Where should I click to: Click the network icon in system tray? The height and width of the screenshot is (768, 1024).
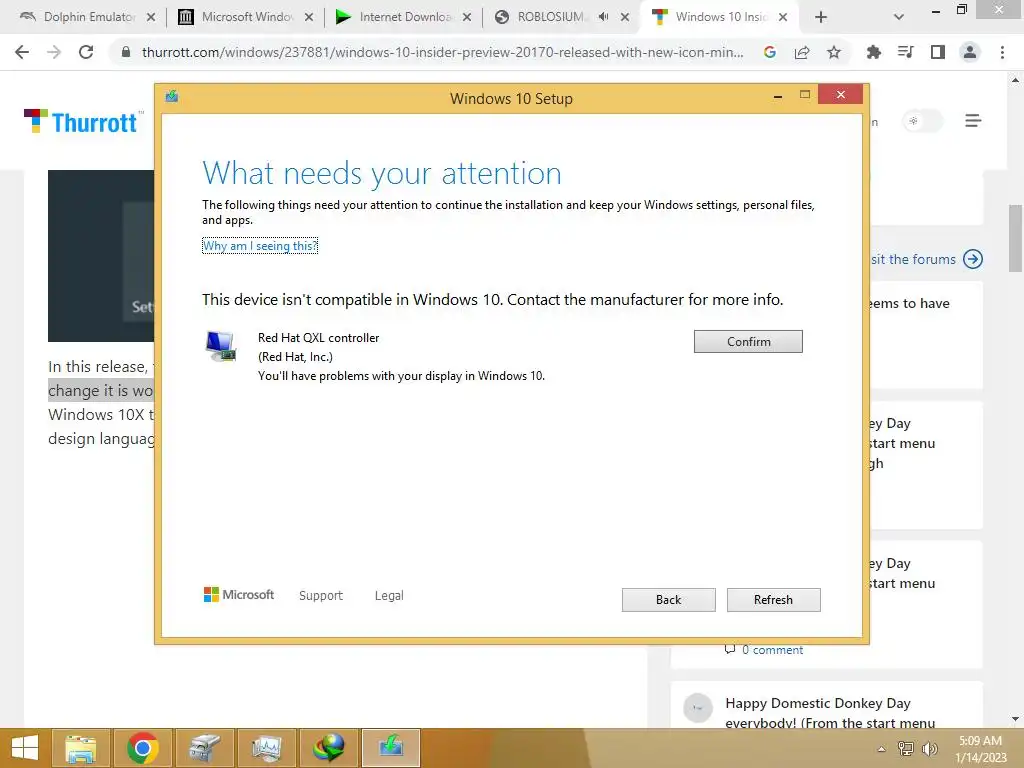[906, 749]
